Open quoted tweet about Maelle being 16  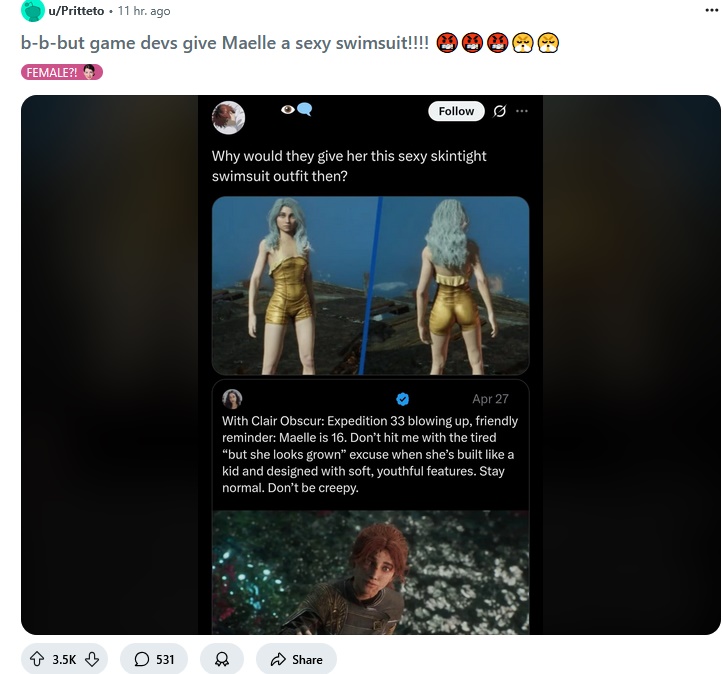point(370,454)
